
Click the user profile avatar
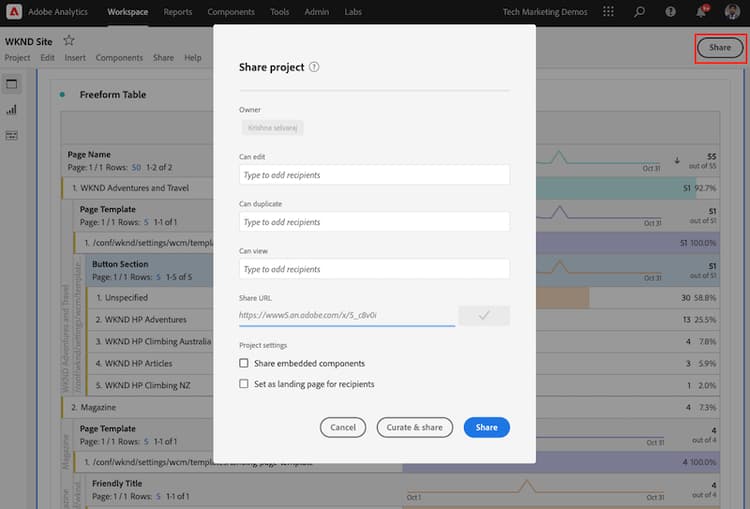(x=732, y=11)
